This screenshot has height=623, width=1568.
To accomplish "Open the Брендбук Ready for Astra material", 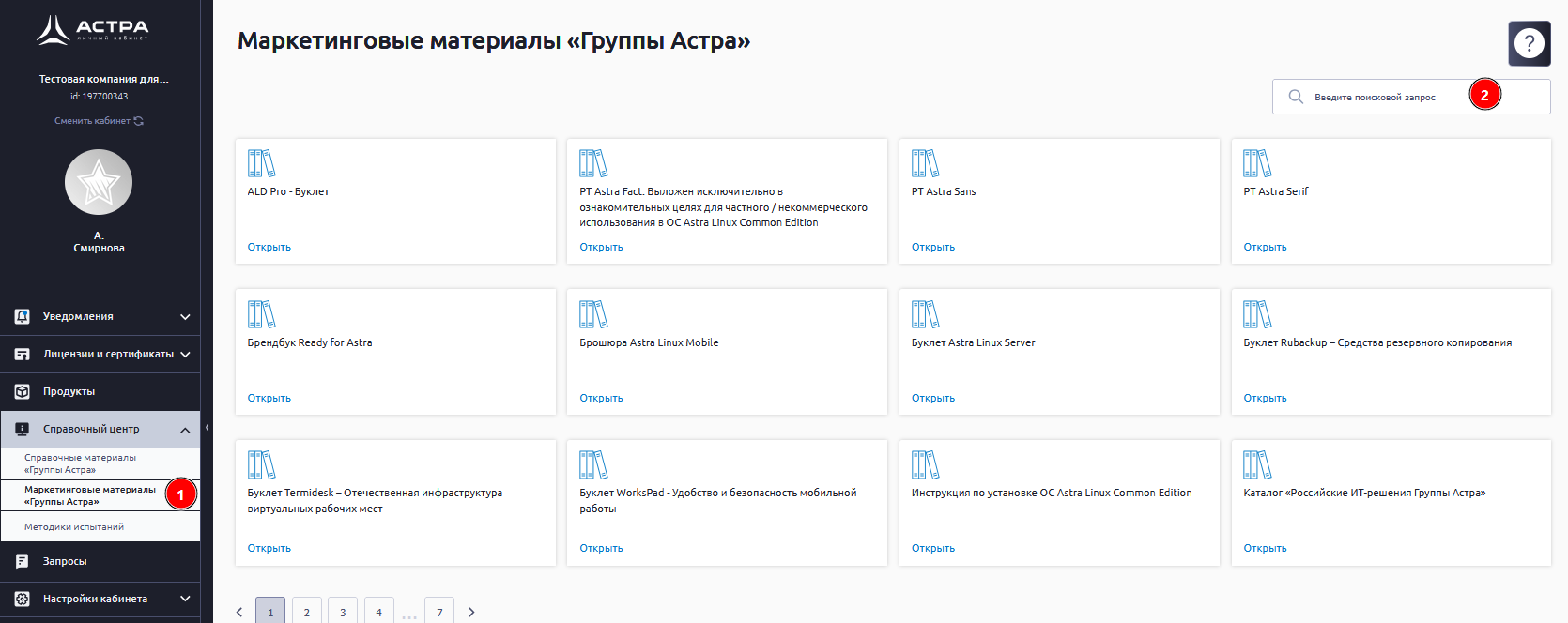I will click(x=269, y=398).
